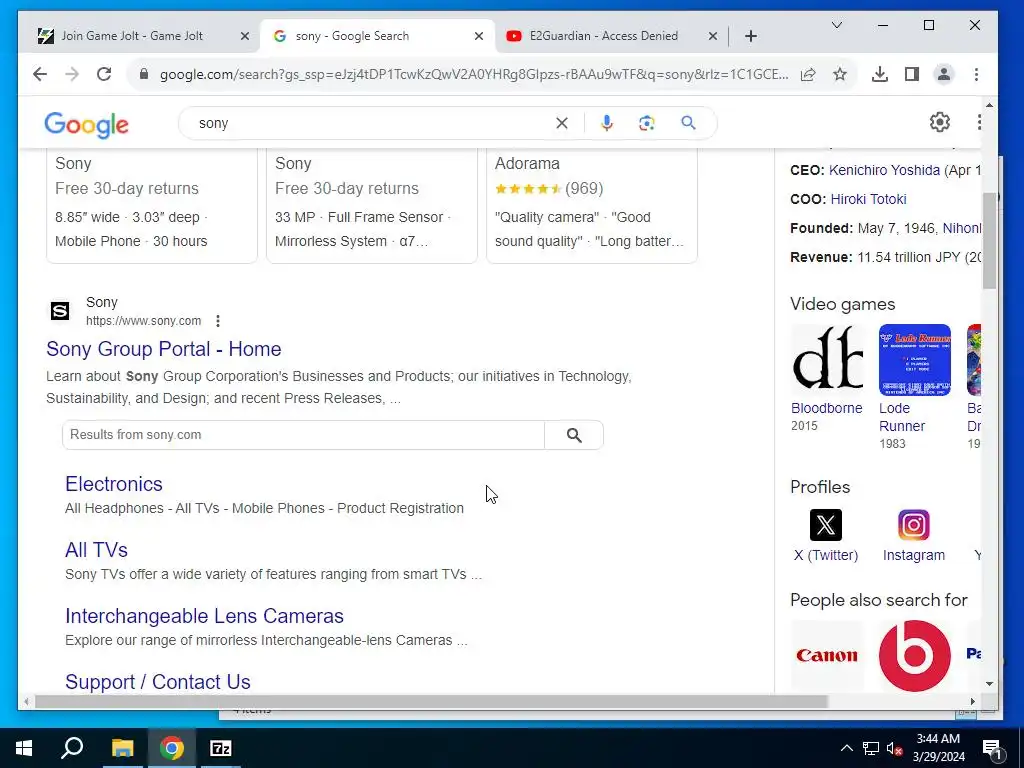
Task: Open the Chrome profile avatar
Action: coord(944,74)
